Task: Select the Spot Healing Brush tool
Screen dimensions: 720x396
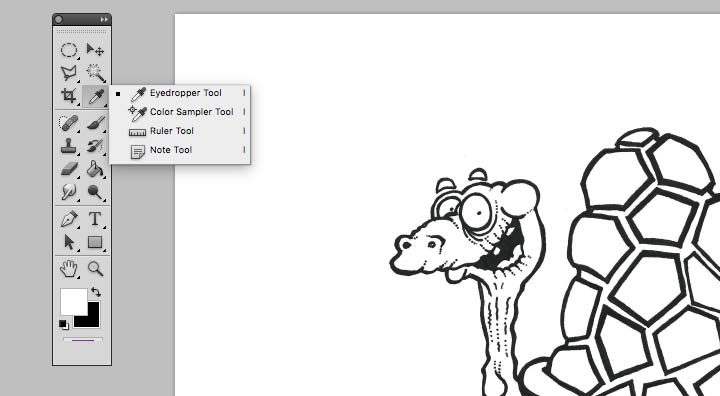Action: (69, 123)
